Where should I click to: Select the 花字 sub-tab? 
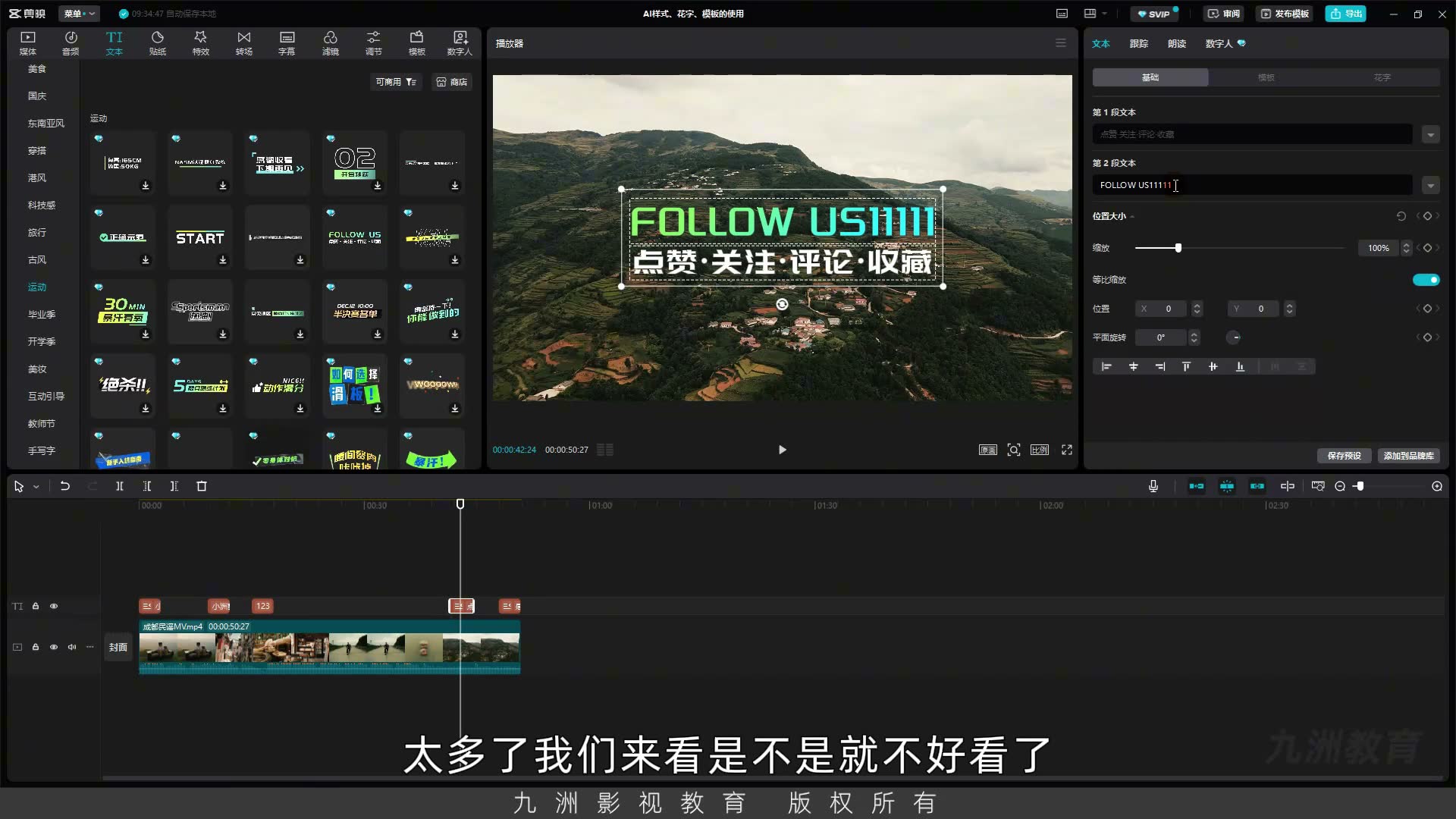coord(1382,77)
